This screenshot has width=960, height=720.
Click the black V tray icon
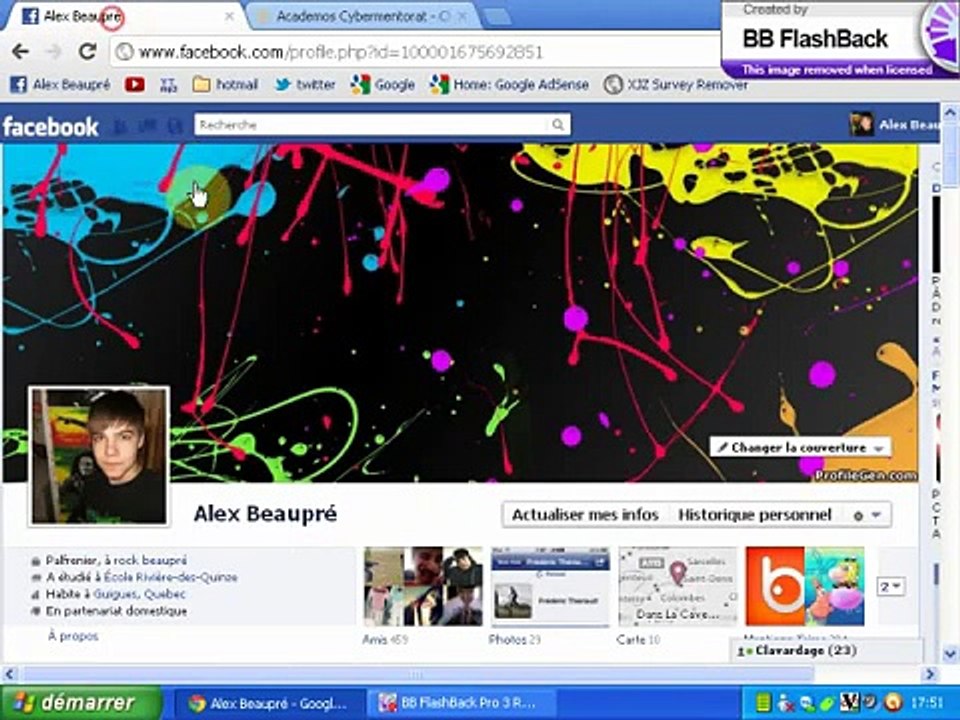[x=850, y=702]
